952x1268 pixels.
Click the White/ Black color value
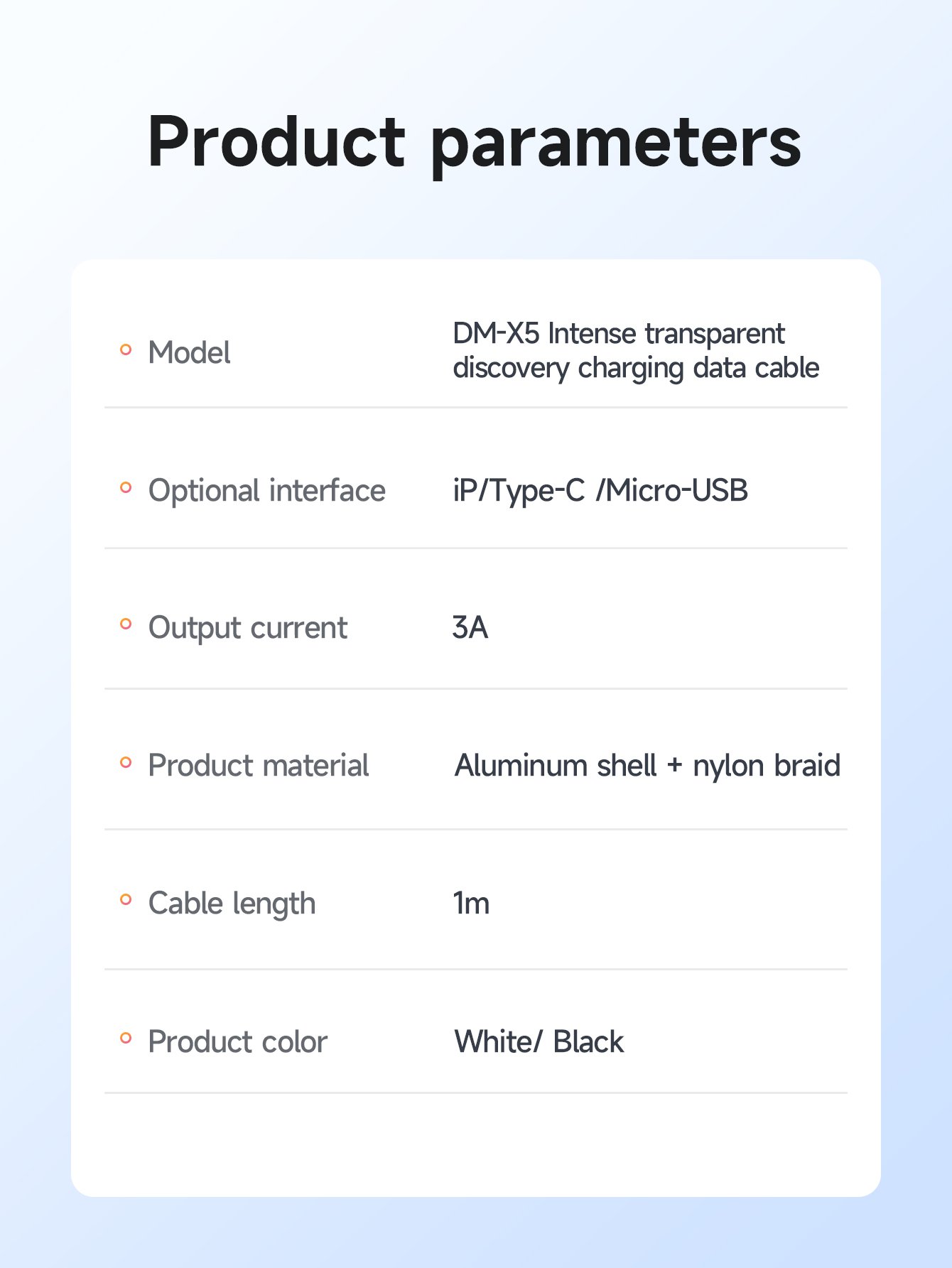[539, 1042]
